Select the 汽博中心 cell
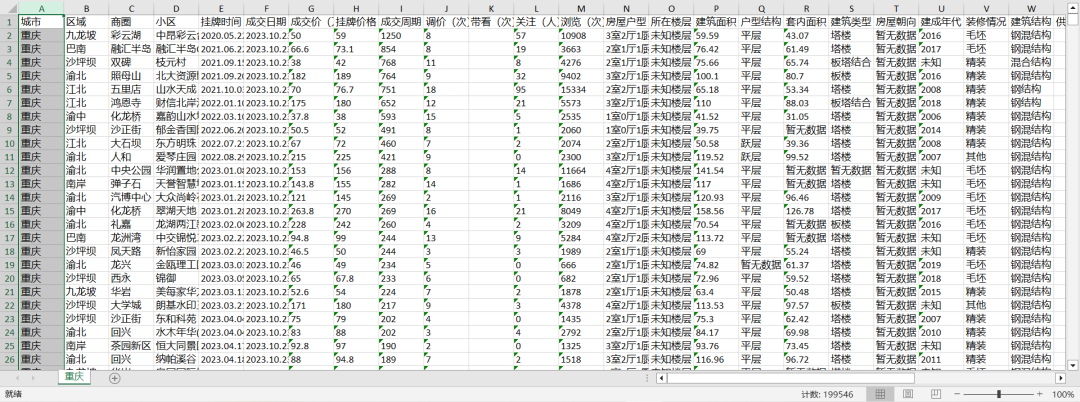This screenshot has width=1080, height=402. [131, 197]
